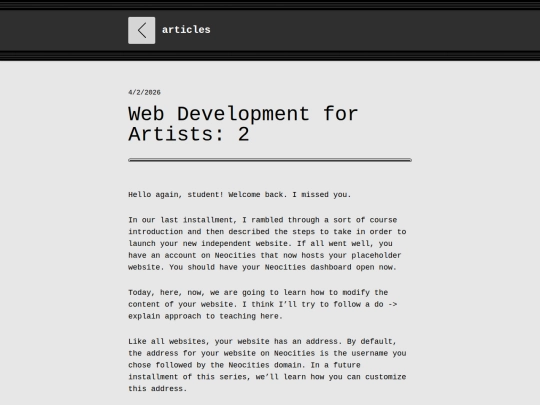The width and height of the screenshot is (540, 405).
Task: Click the paragraph starting 'In our last installment'
Action: (267, 243)
